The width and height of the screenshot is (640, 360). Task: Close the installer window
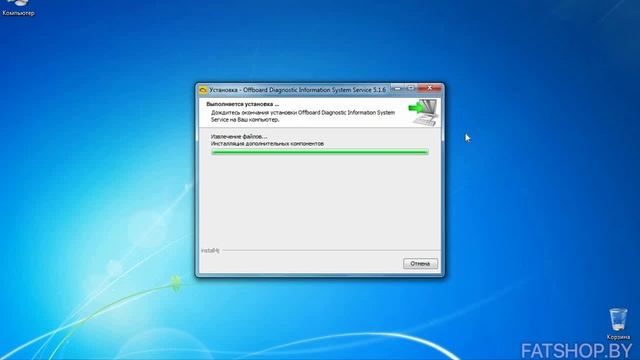point(429,88)
